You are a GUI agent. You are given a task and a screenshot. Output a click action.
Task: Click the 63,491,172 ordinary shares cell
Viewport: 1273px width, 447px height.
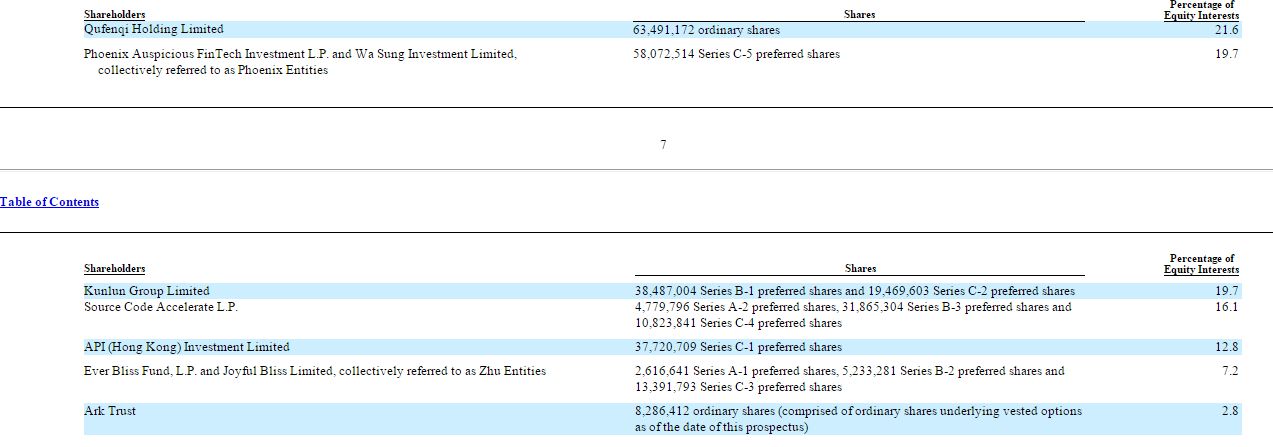[x=706, y=30]
